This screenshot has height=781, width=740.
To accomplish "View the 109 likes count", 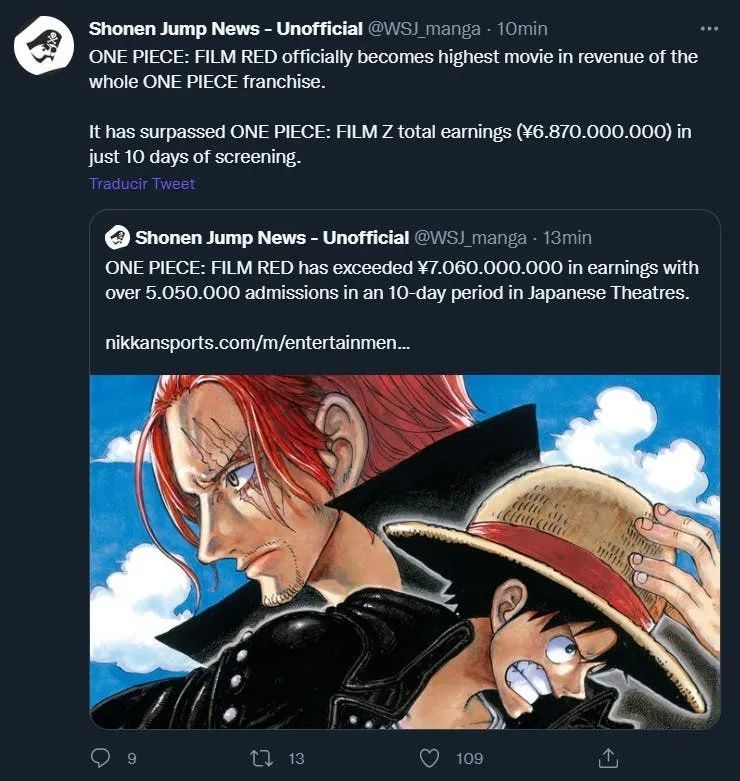I will pyautogui.click(x=470, y=758).
